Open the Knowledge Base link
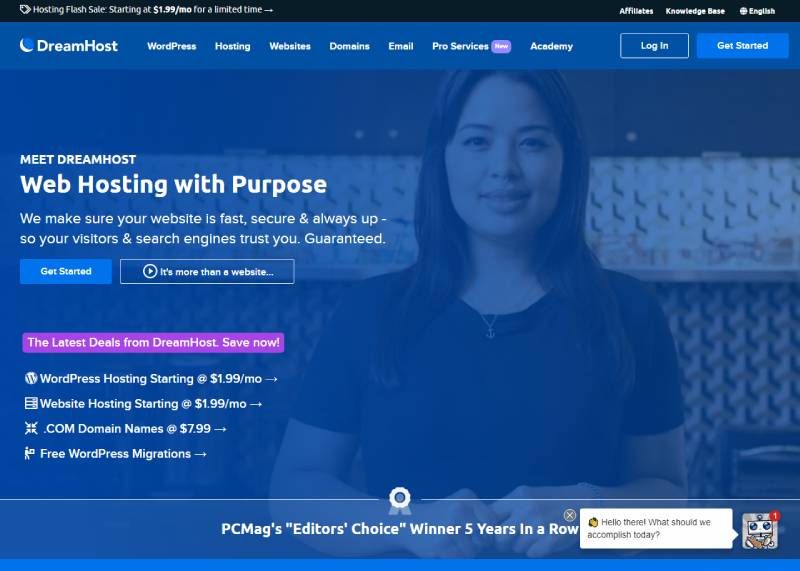Image resolution: width=800 pixels, height=571 pixels. click(695, 11)
